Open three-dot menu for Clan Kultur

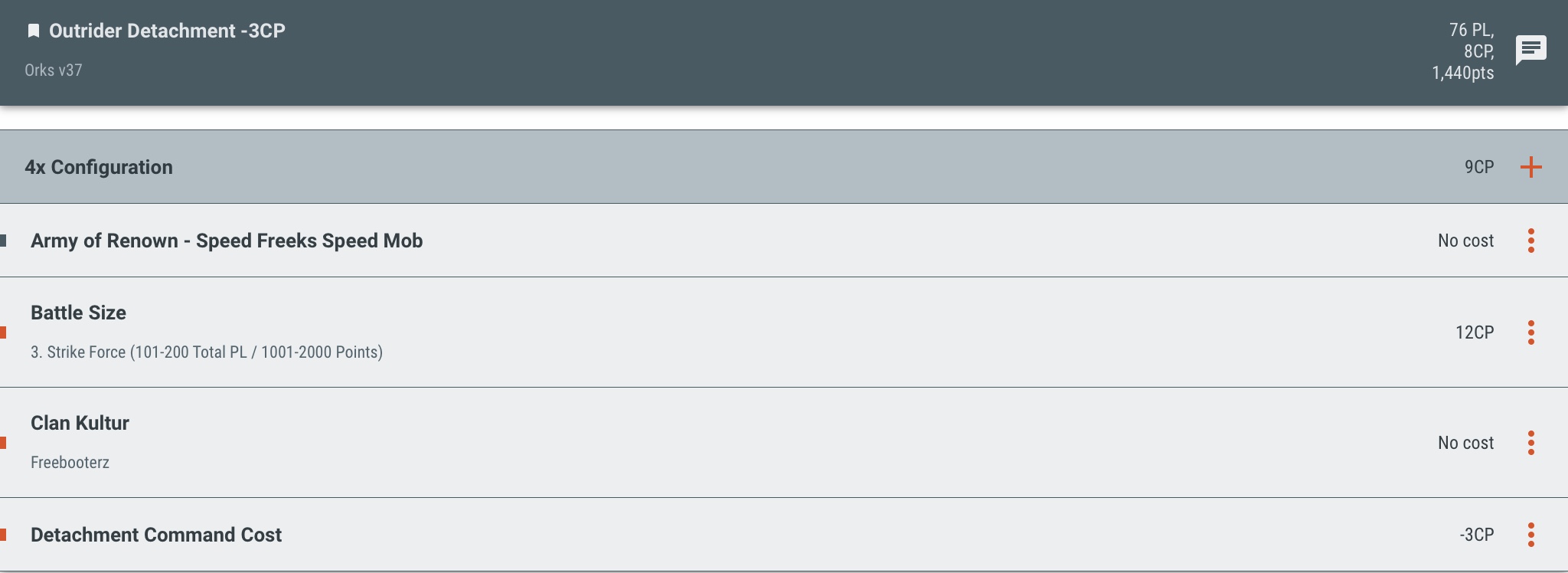[x=1530, y=443]
